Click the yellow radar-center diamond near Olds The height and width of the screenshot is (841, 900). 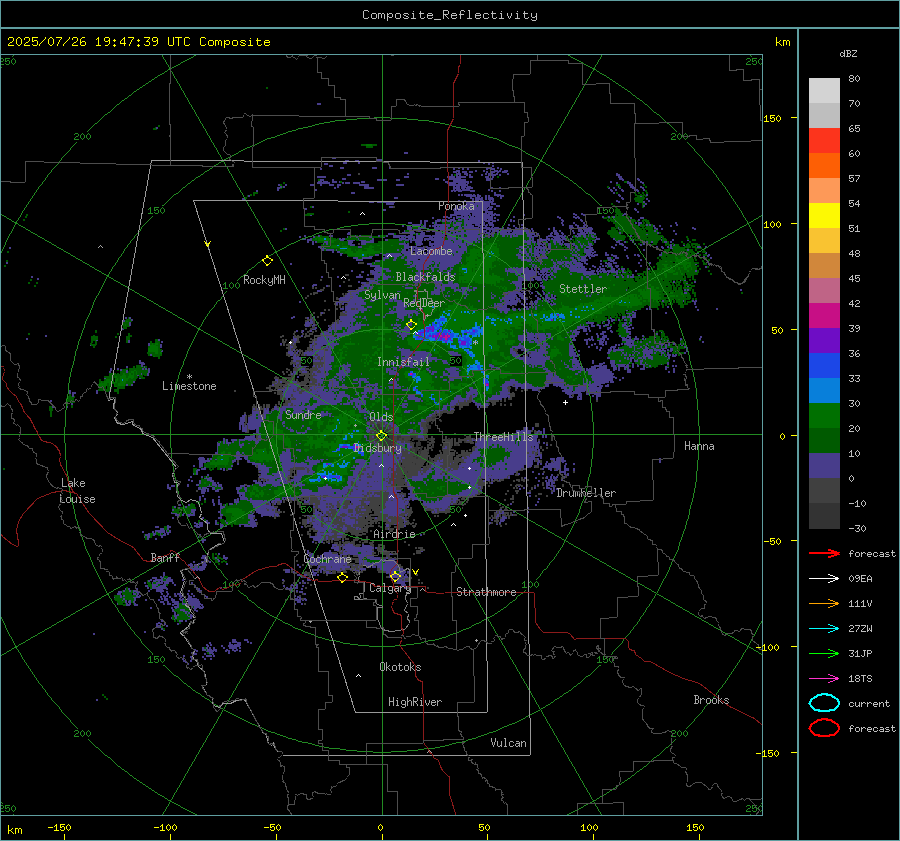click(381, 436)
